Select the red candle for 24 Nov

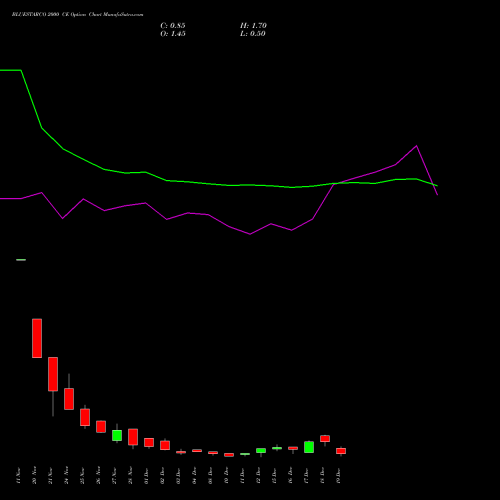[69, 399]
